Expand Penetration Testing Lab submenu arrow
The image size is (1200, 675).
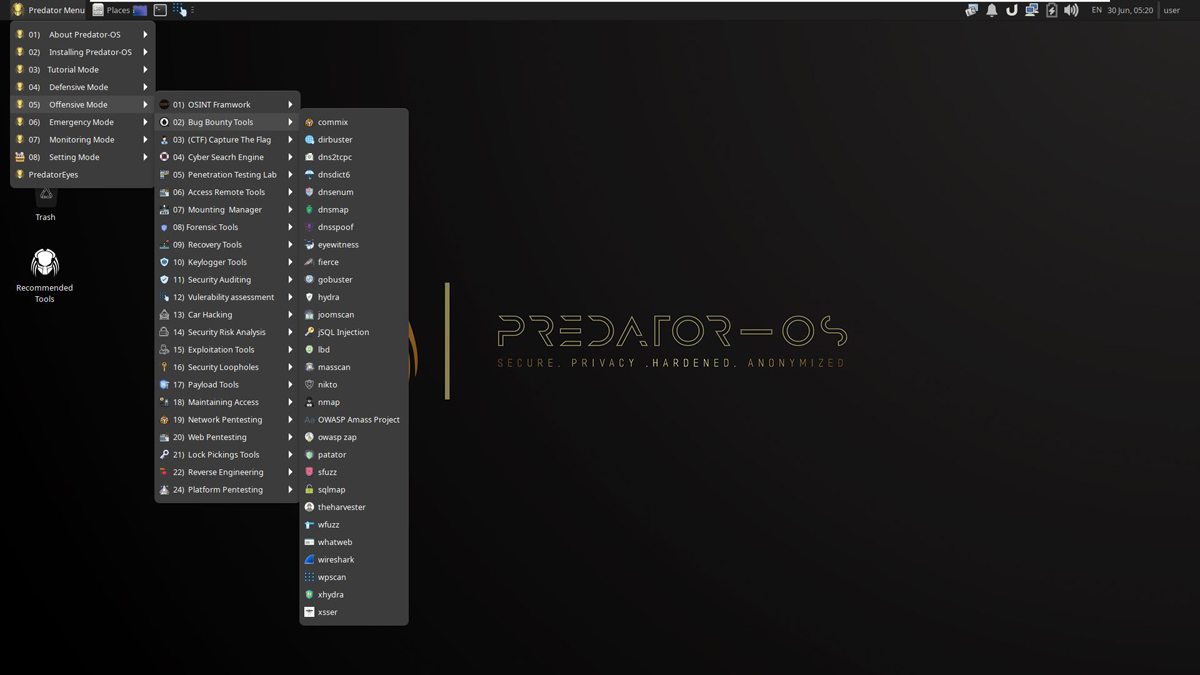pos(291,175)
